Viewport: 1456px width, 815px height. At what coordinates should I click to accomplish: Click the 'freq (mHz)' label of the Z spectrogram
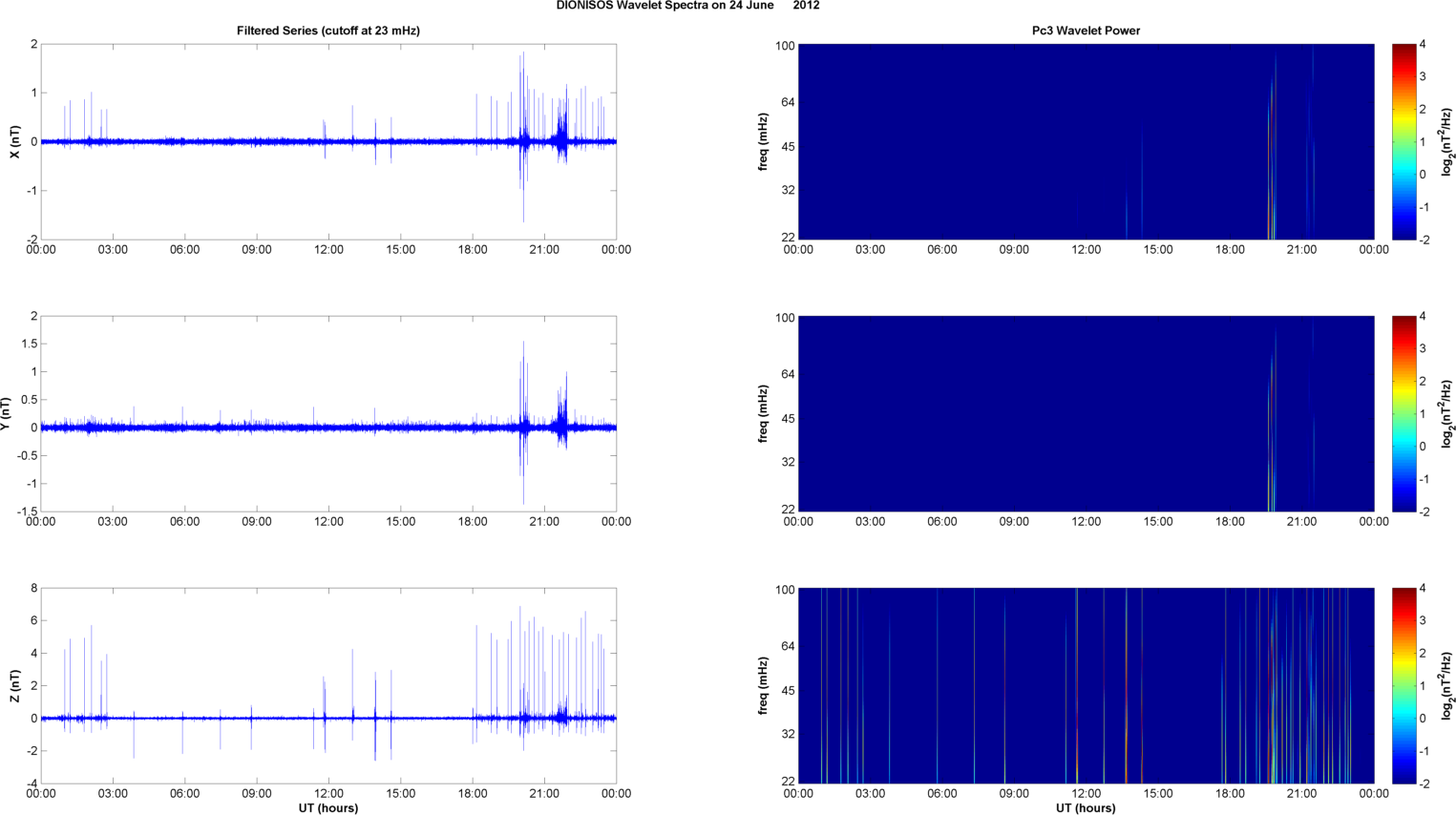point(764,686)
